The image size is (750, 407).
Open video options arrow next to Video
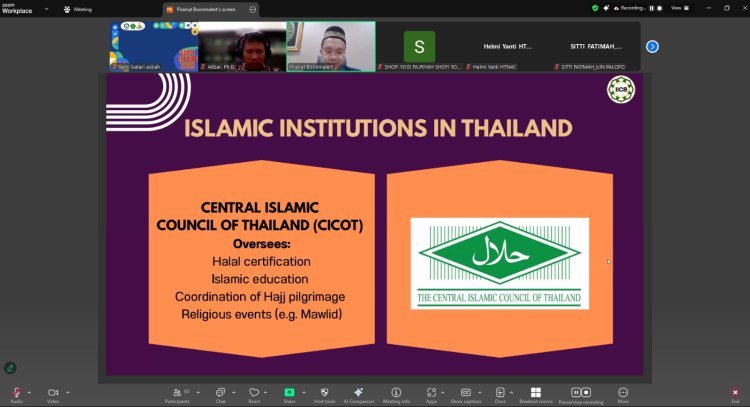pyautogui.click(x=68, y=393)
